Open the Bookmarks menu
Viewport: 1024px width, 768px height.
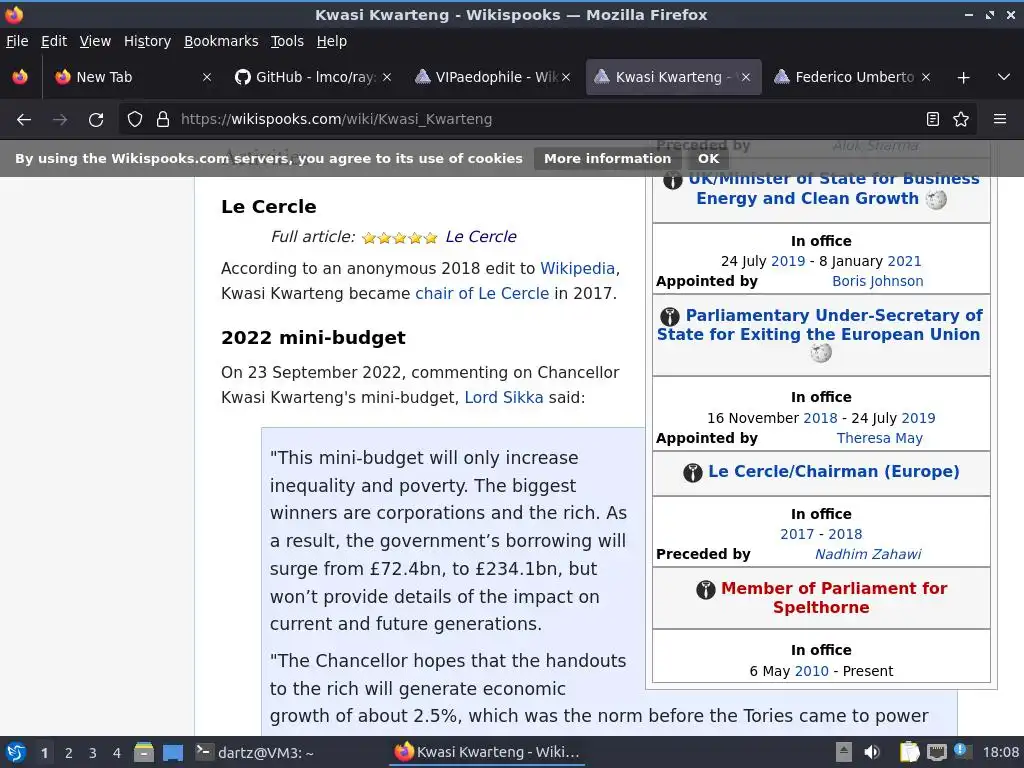click(221, 41)
